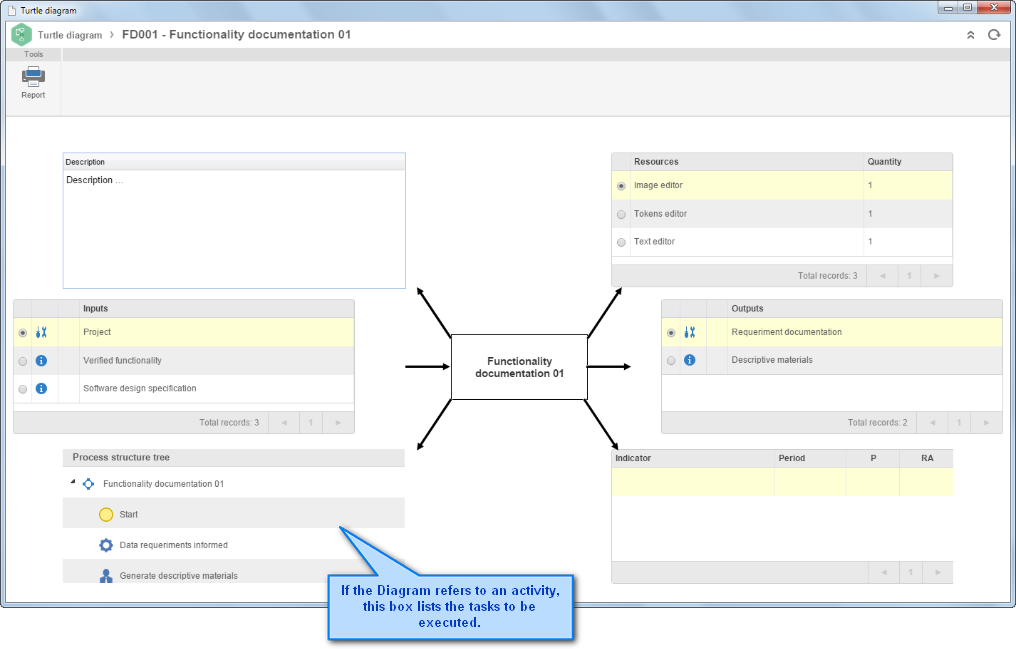The width and height of the screenshot is (1016, 649).
Task: Select Generate descriptive materials tree item
Action: tap(179, 576)
